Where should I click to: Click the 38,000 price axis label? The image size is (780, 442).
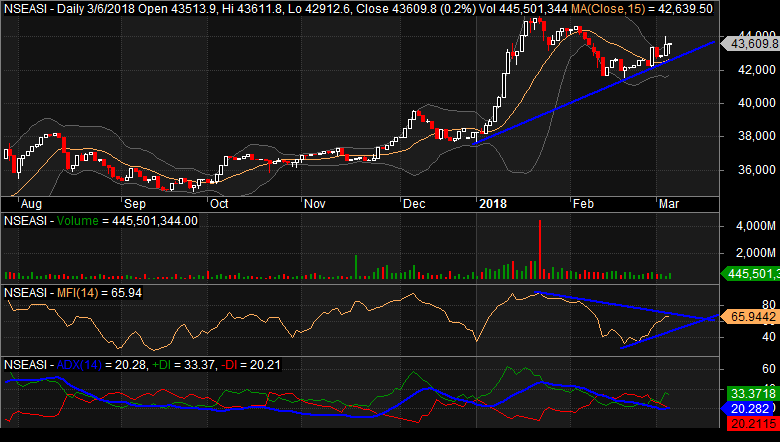point(757,136)
